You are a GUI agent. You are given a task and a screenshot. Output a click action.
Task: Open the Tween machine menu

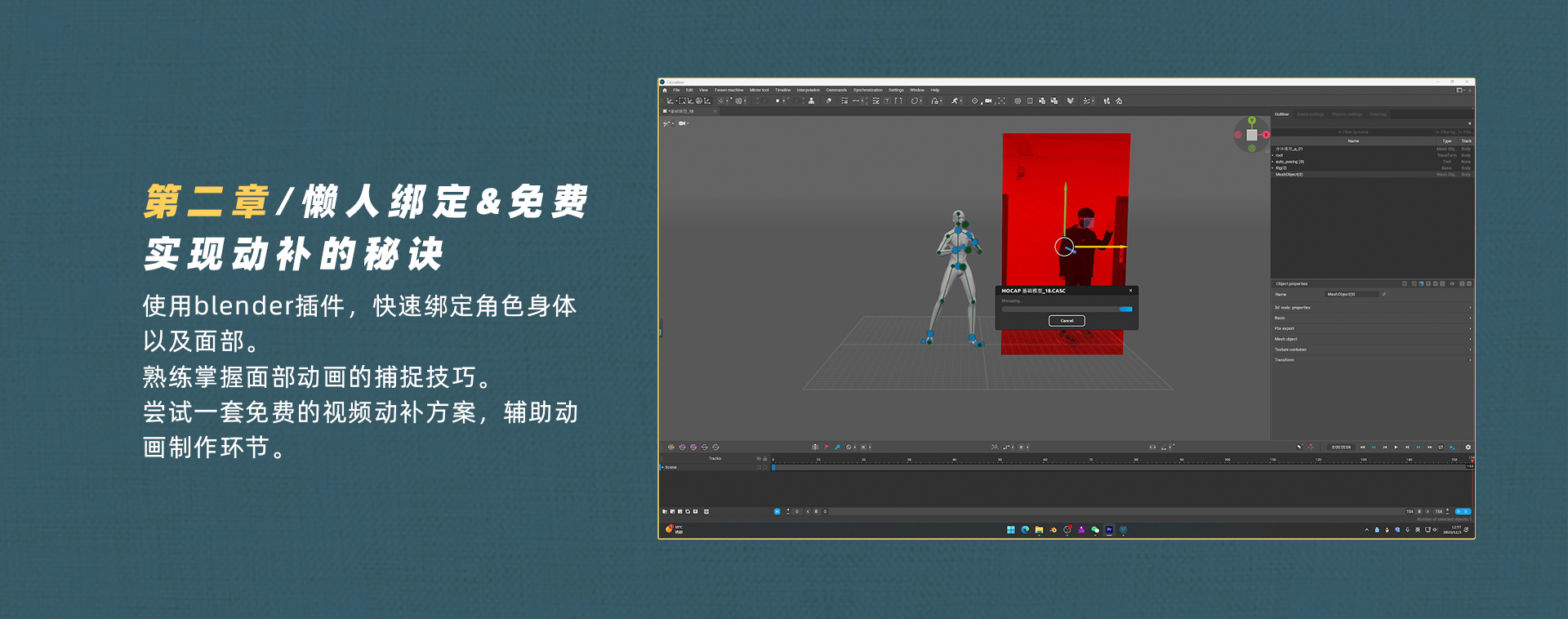728,90
